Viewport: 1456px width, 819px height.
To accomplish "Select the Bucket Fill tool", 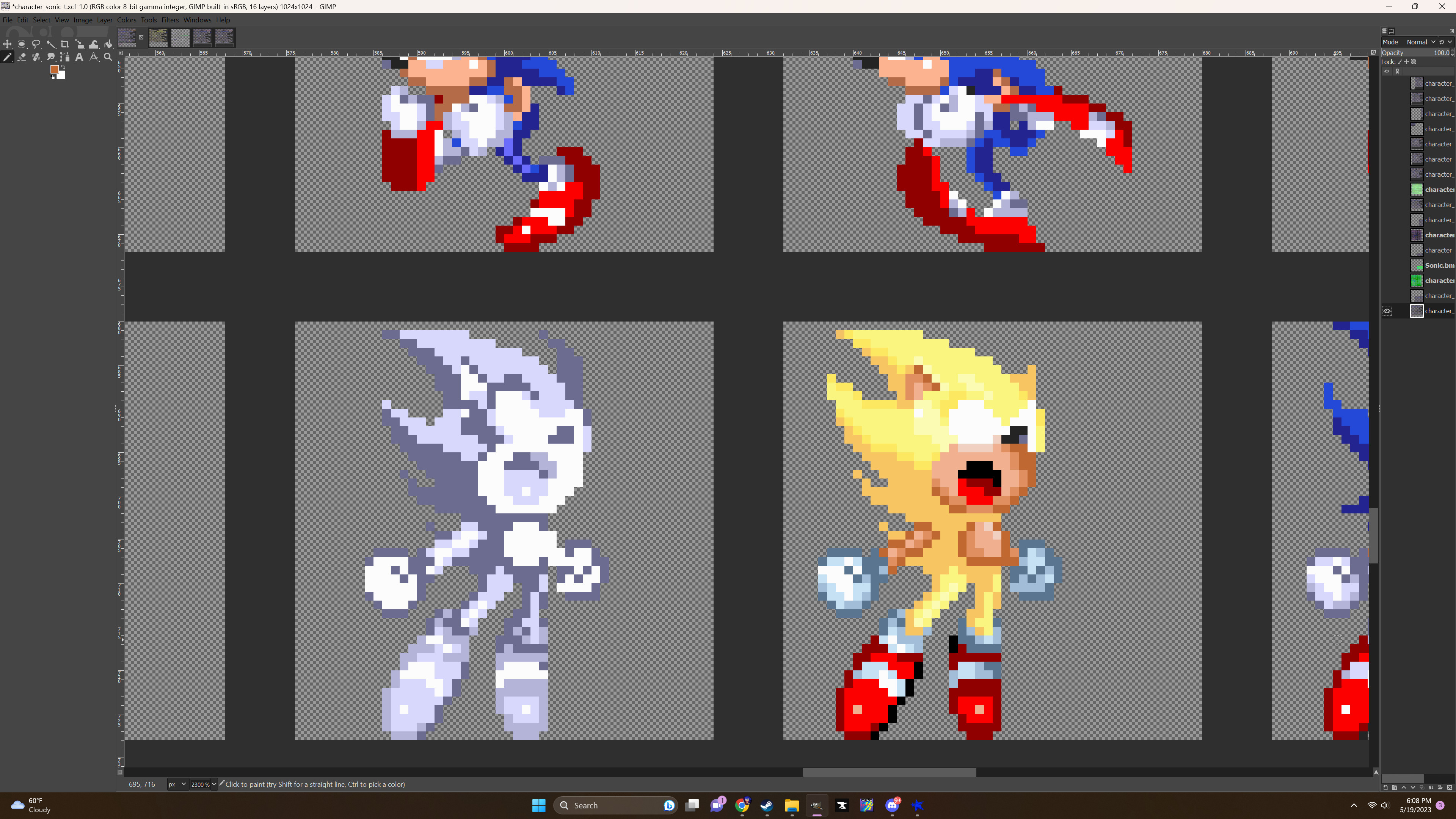I will 108,44.
